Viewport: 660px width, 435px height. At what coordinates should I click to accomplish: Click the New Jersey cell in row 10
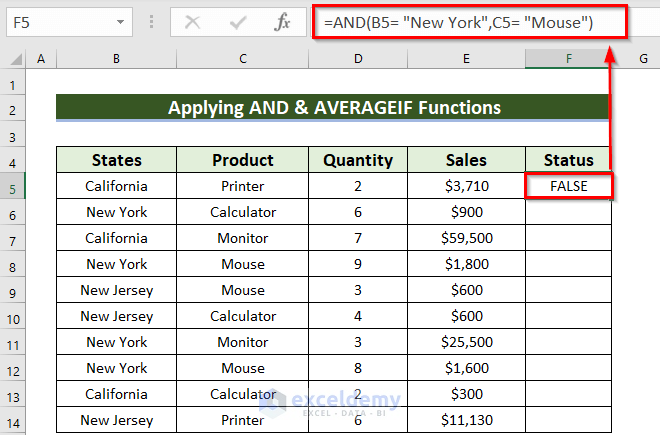tap(117, 316)
